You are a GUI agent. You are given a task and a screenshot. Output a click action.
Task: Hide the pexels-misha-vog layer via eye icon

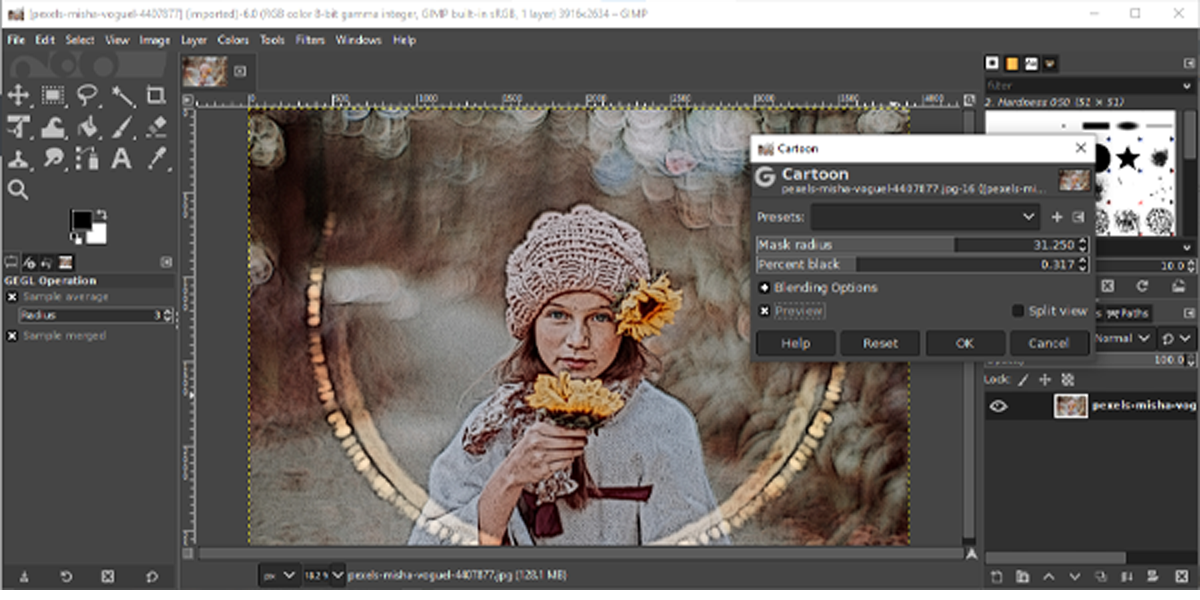point(998,406)
